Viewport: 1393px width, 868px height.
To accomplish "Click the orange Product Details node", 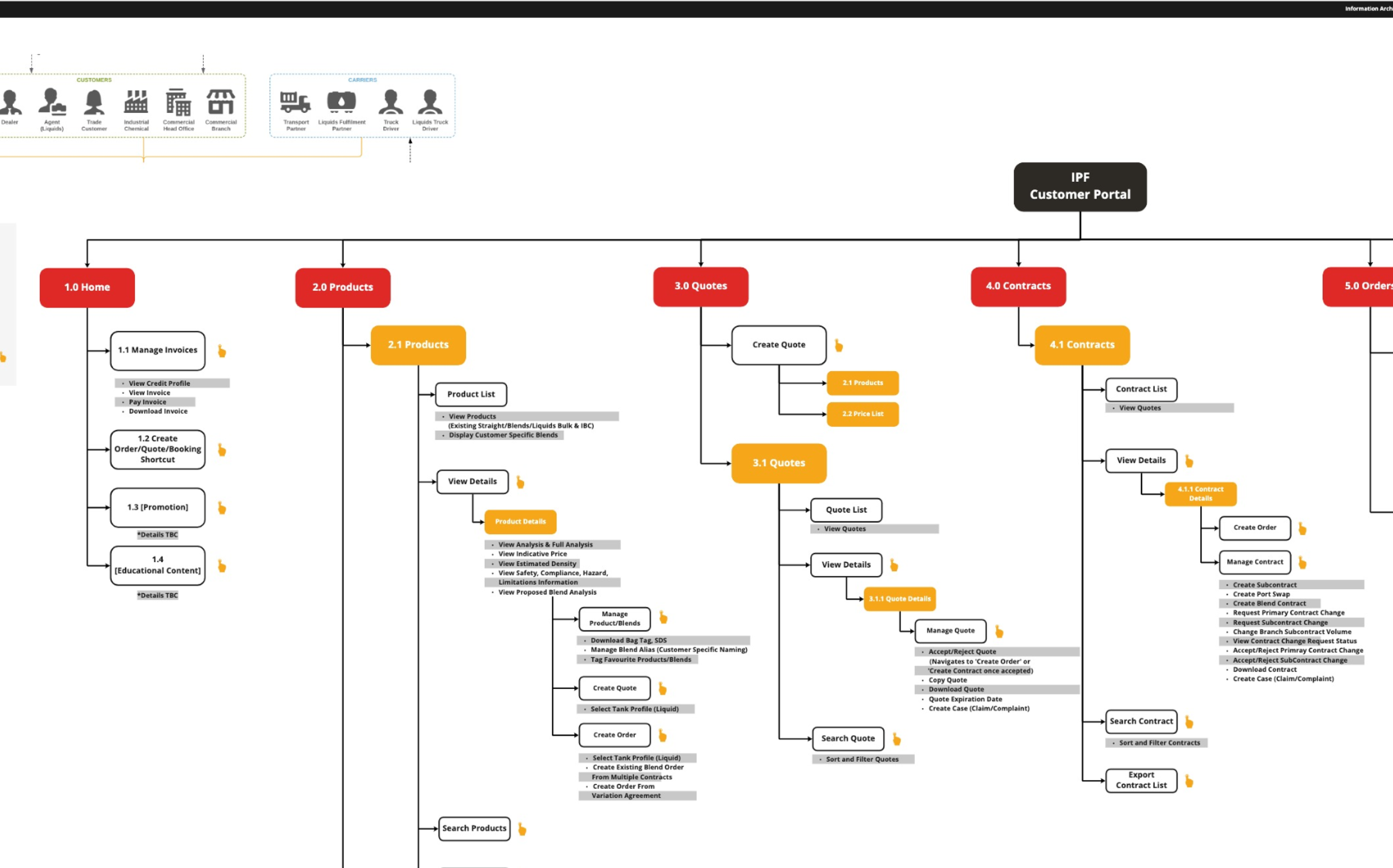I will click(x=520, y=522).
